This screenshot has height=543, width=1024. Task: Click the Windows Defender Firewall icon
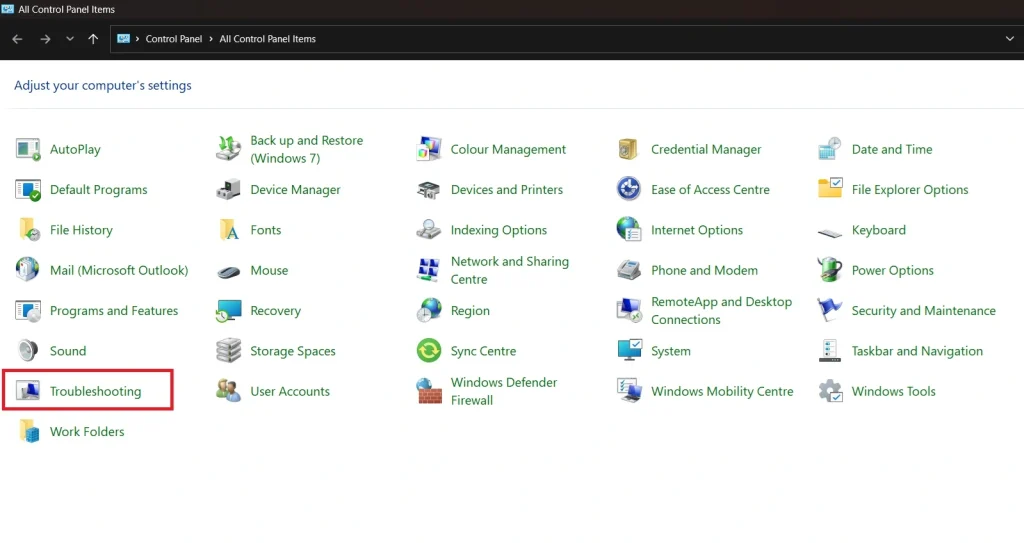click(x=429, y=391)
